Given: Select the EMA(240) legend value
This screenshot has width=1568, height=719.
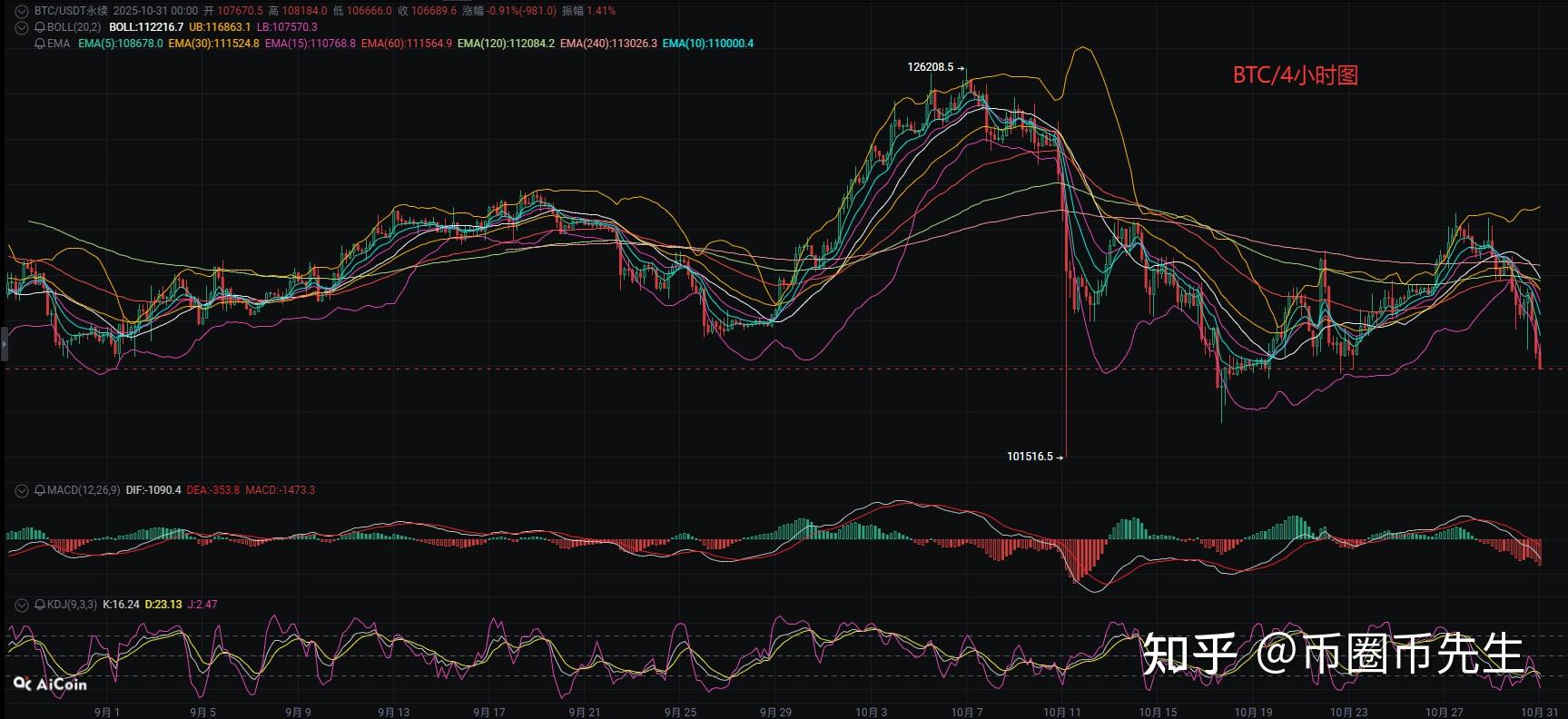Looking at the screenshot, I should (x=608, y=44).
